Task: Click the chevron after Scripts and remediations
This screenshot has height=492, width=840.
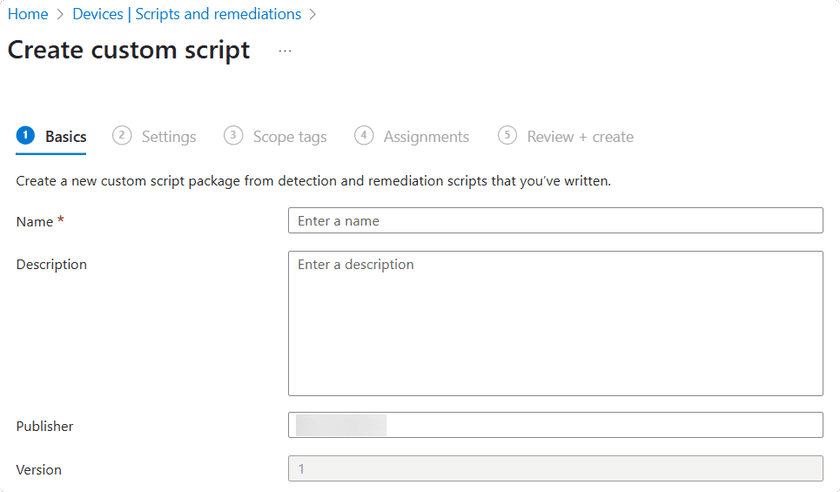Action: pos(313,14)
